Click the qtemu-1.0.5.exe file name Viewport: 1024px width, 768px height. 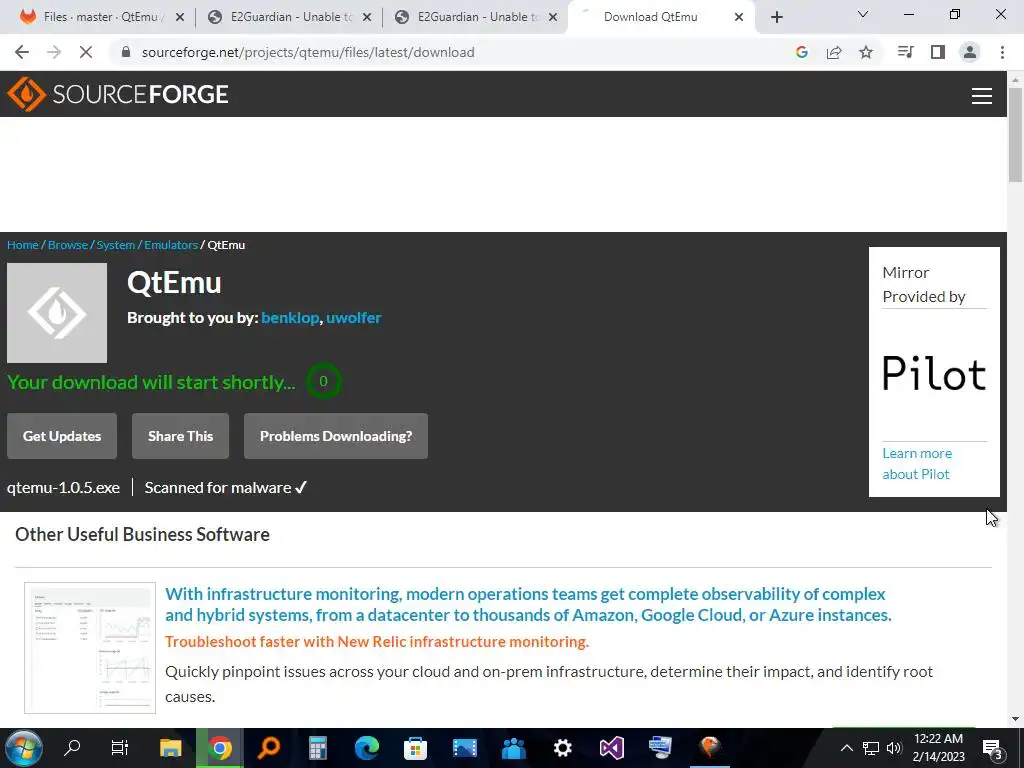pyautogui.click(x=63, y=488)
